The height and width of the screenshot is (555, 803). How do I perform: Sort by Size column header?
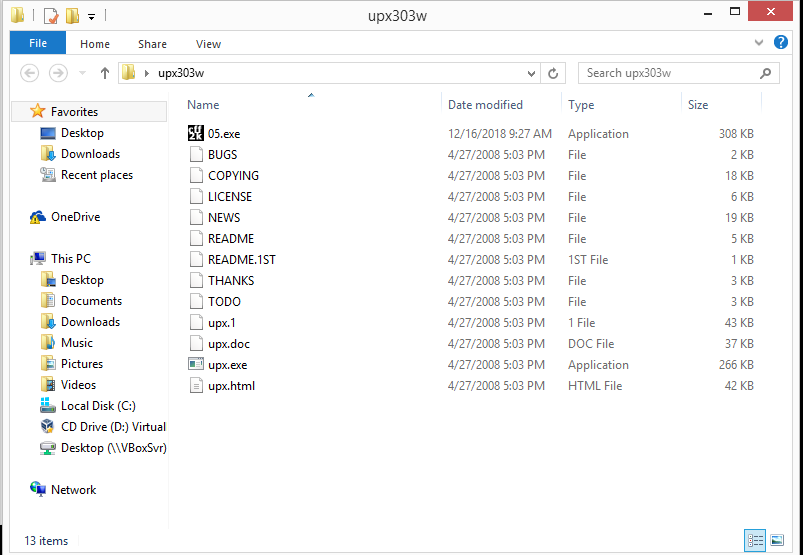698,104
